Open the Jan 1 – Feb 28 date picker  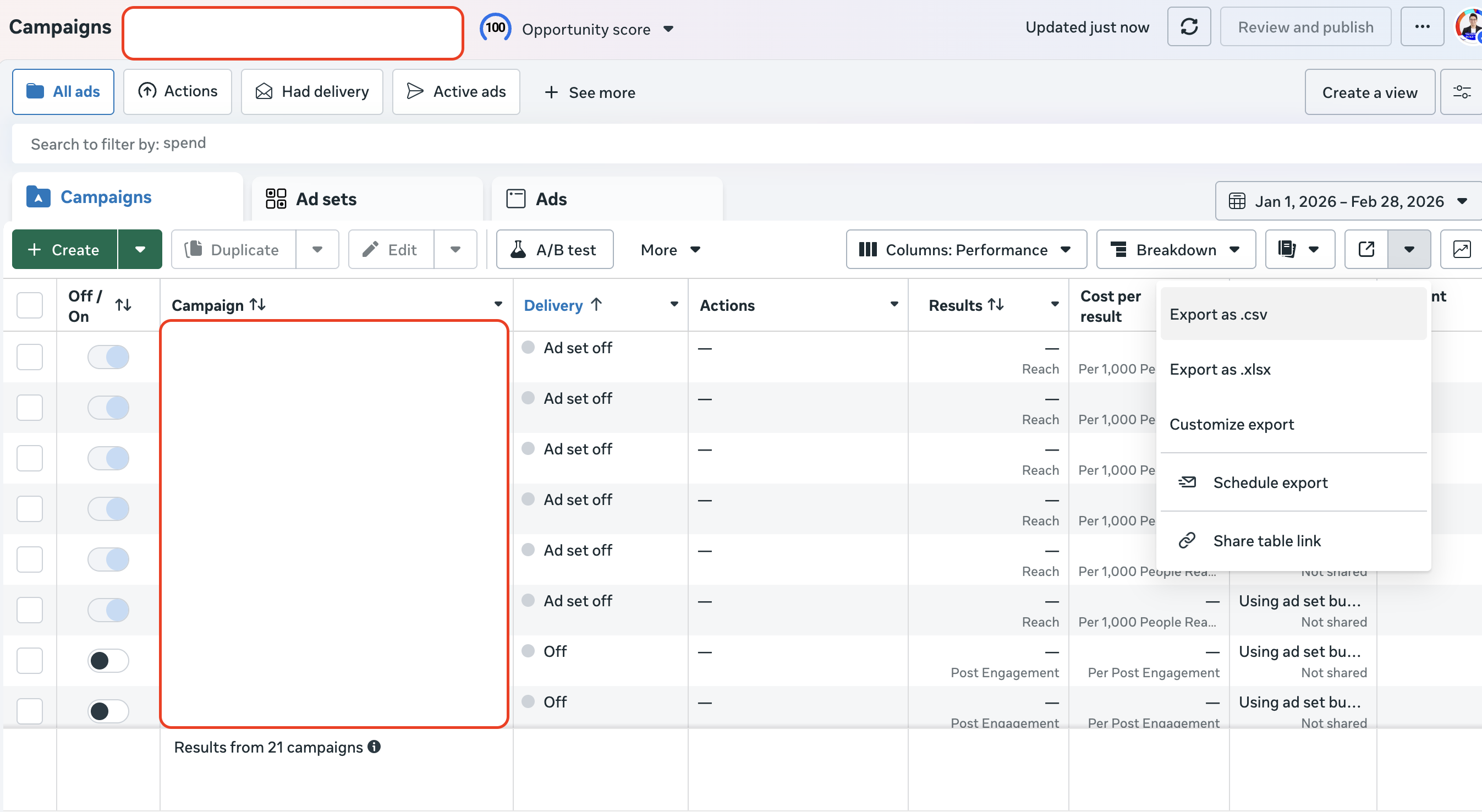click(1349, 200)
